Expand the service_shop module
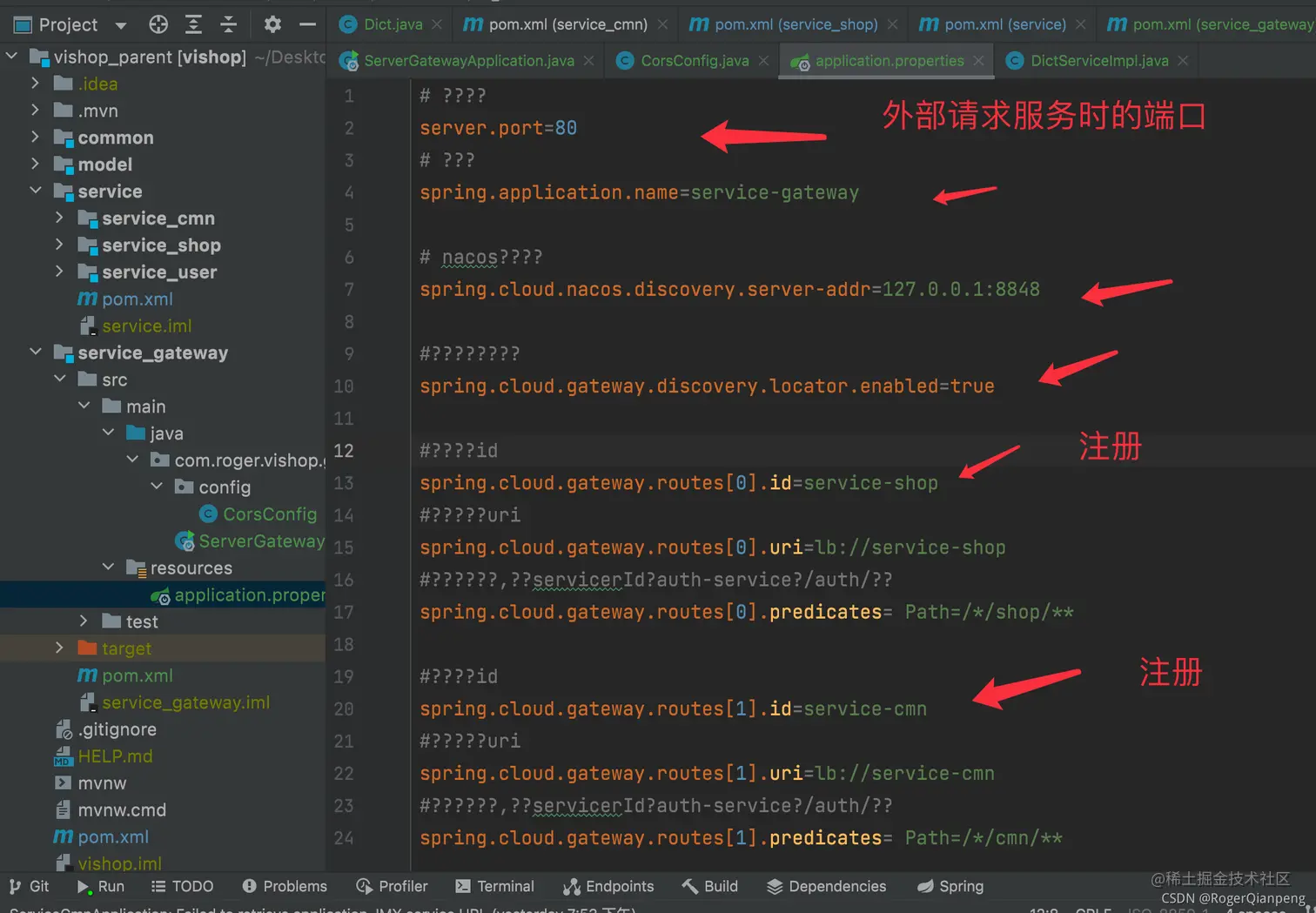The image size is (1316, 913). [x=59, y=245]
